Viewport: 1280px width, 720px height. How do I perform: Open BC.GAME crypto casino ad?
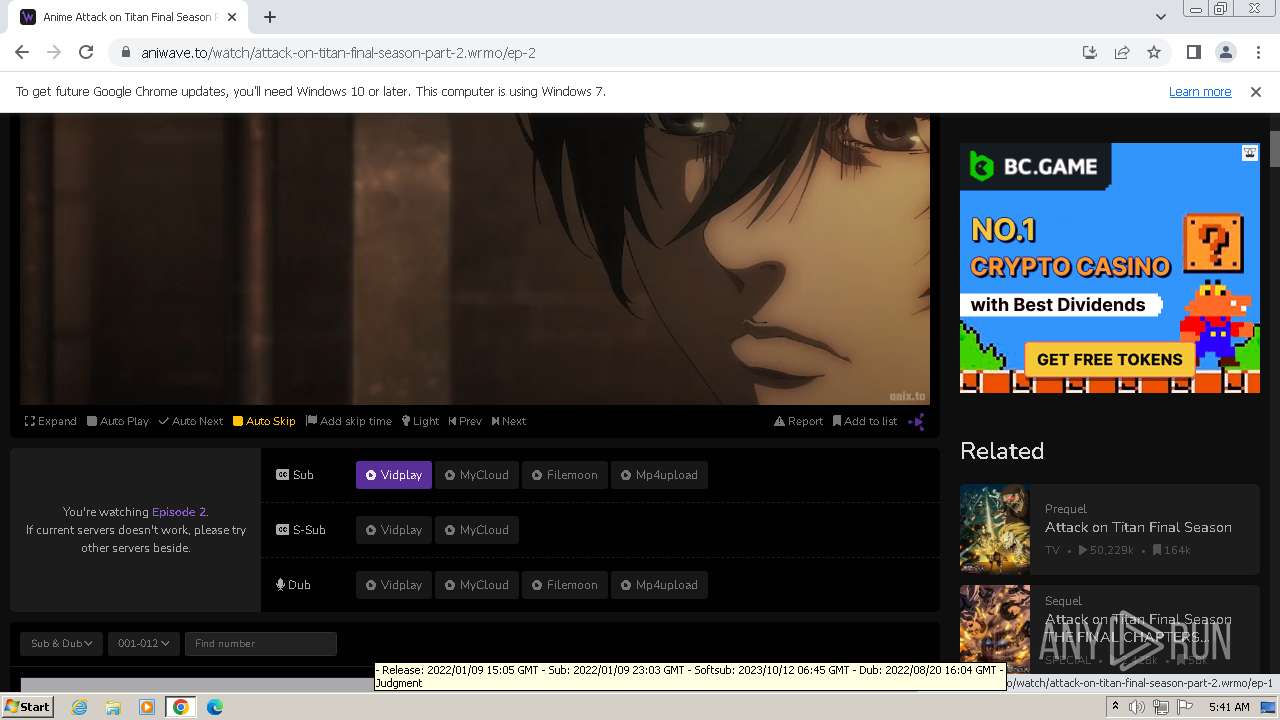coord(1110,268)
